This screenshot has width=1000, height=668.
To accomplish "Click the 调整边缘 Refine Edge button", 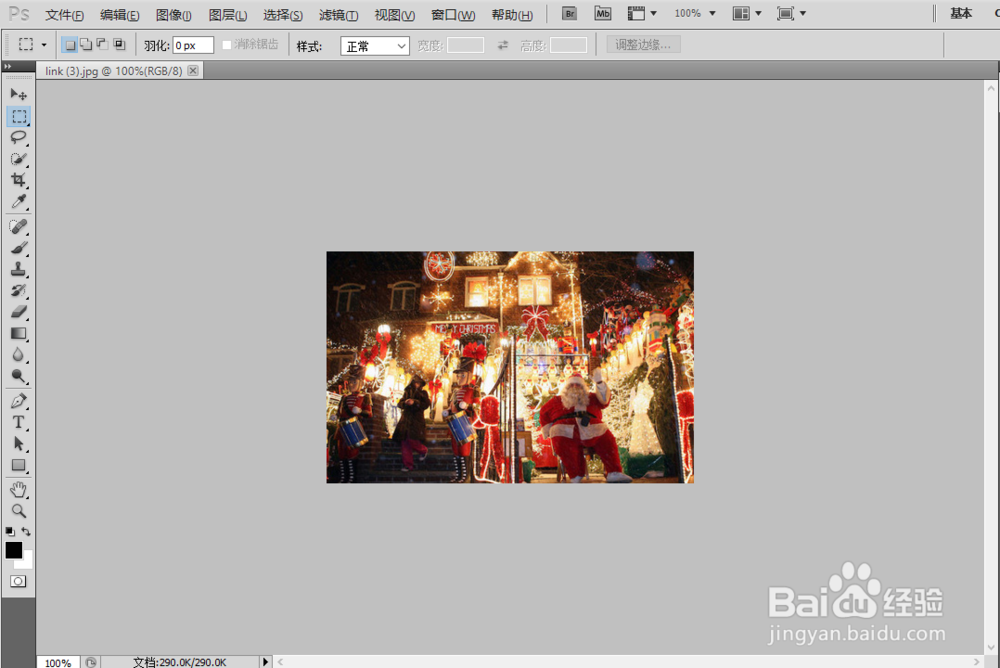I will (x=643, y=45).
